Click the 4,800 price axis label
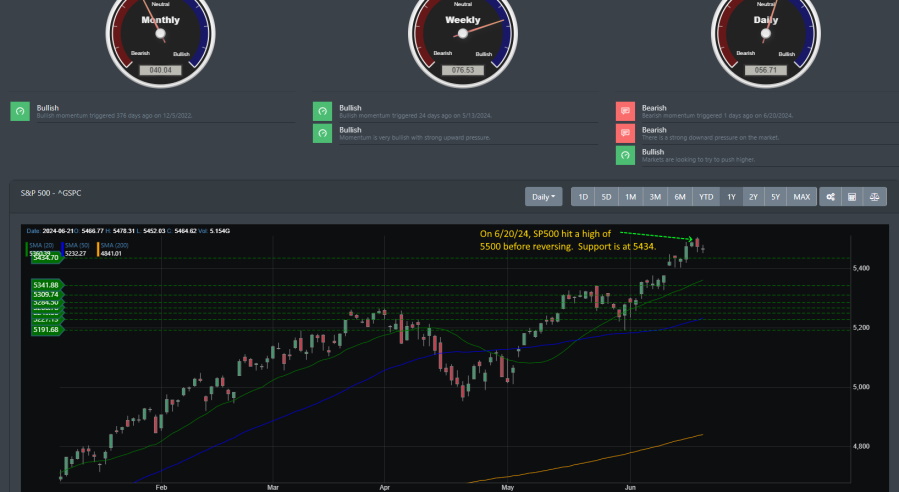 click(861, 446)
